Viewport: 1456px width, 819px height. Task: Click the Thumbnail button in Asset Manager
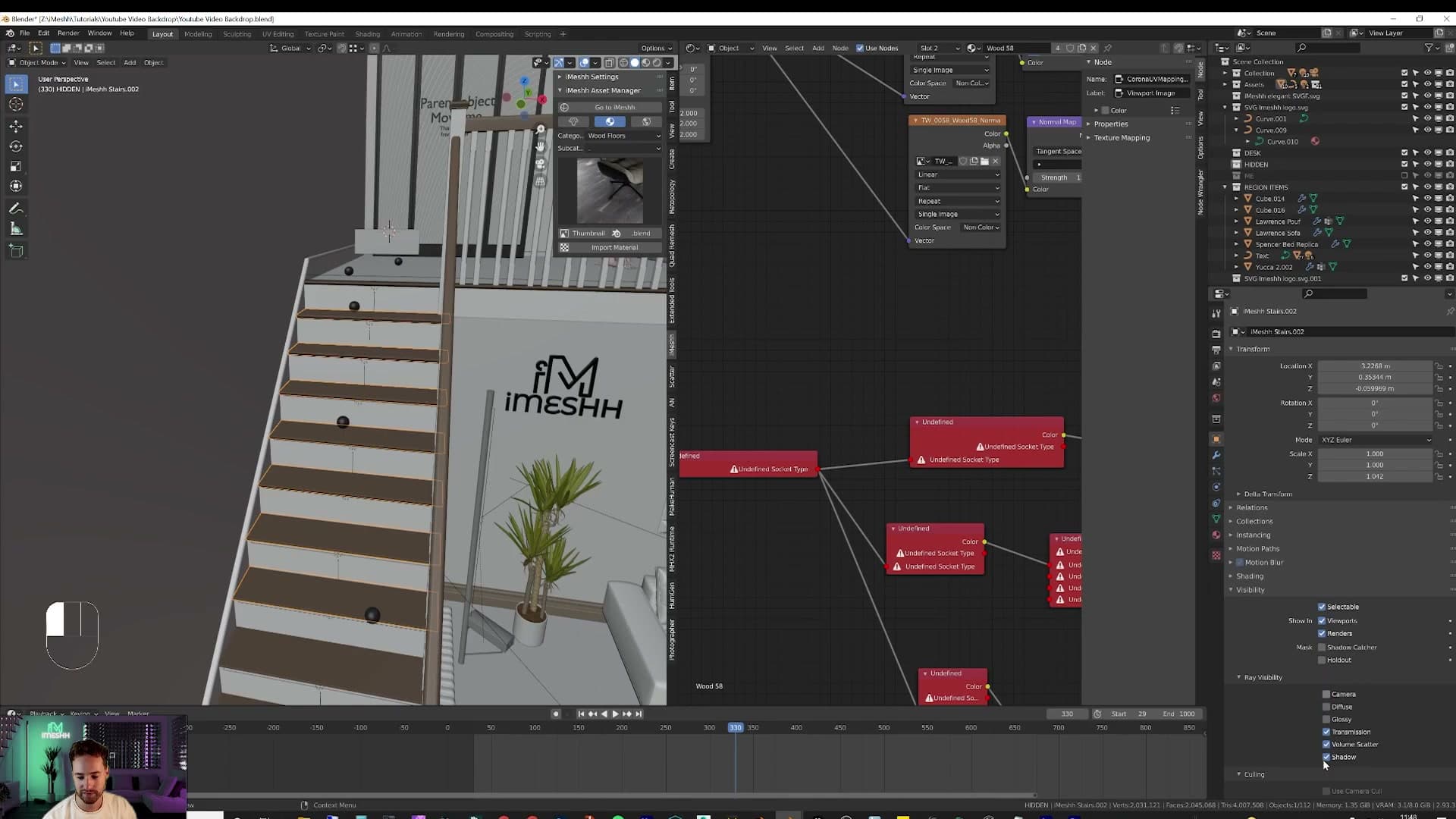point(584,233)
